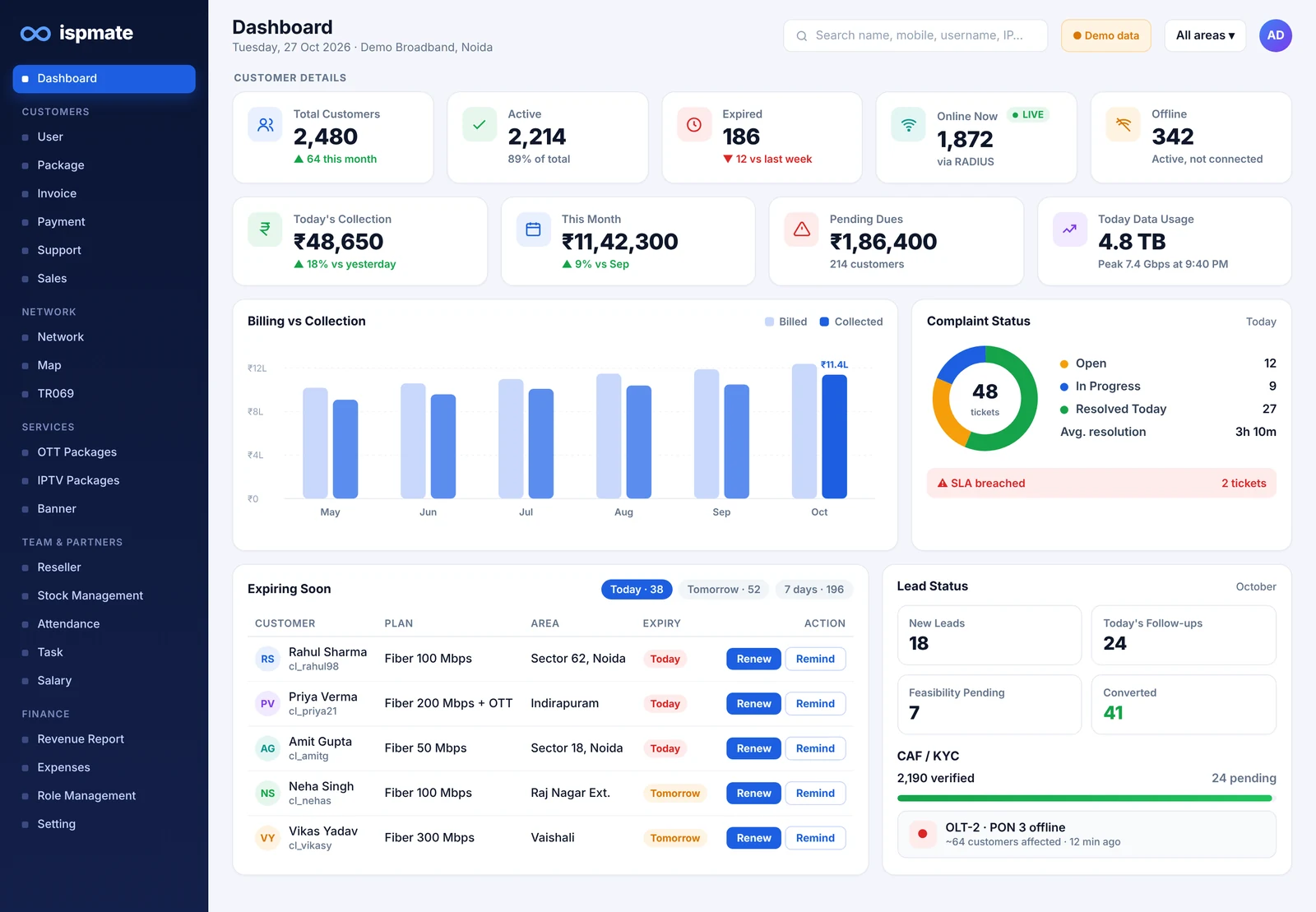Viewport: 1316px width, 912px height.
Task: Switch to Tomorrow · 52 expiring filter
Action: 724,590
